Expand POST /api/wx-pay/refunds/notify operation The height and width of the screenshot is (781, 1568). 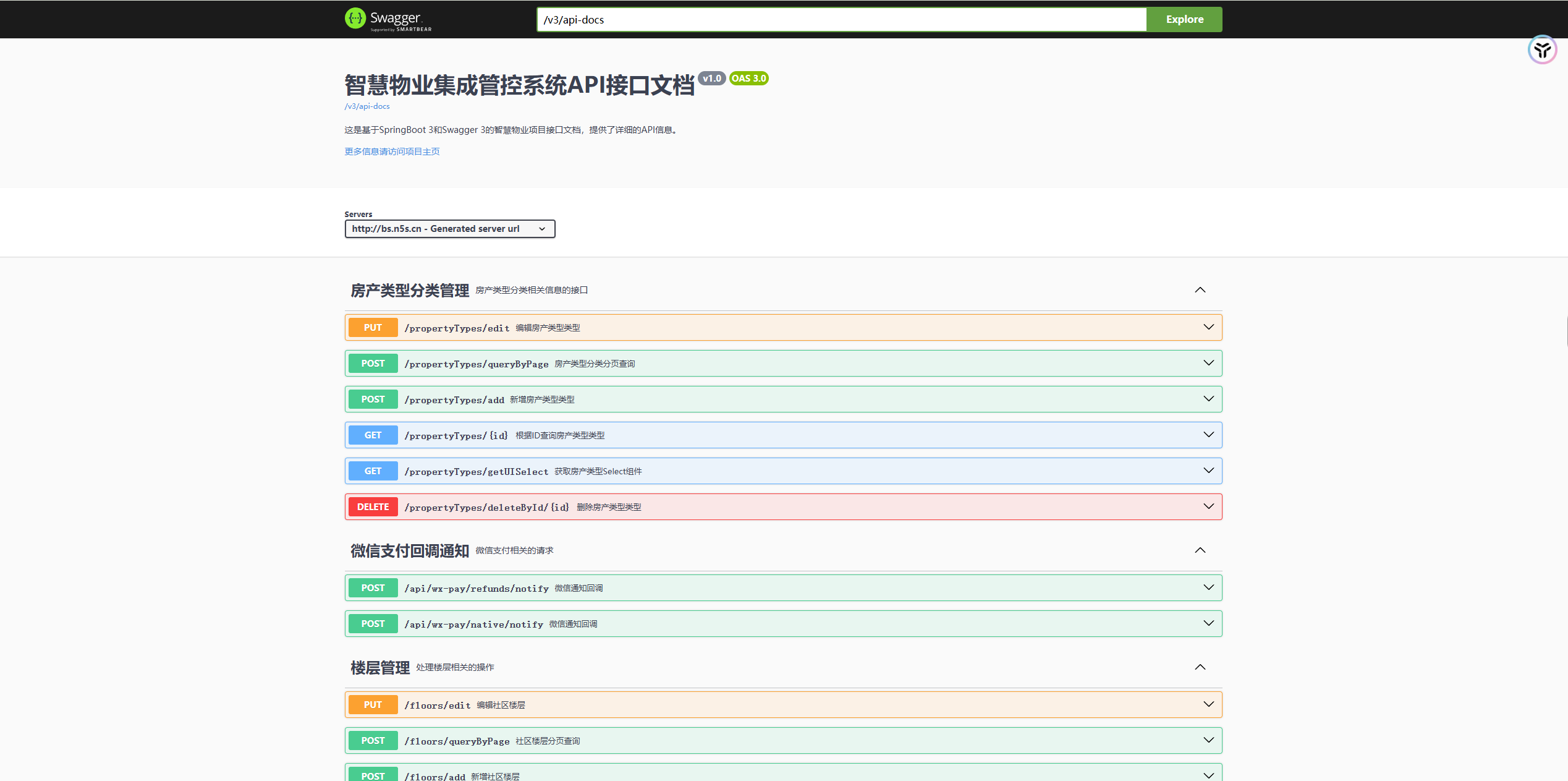pyautogui.click(x=476, y=588)
